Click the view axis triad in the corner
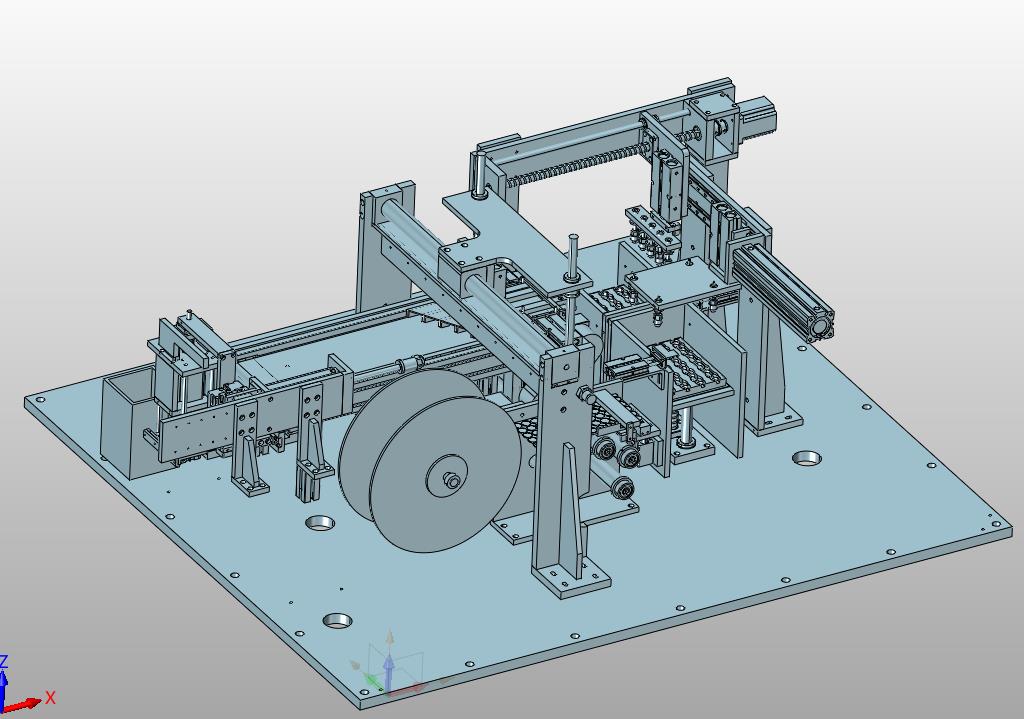This screenshot has height=719, width=1024. point(18,692)
